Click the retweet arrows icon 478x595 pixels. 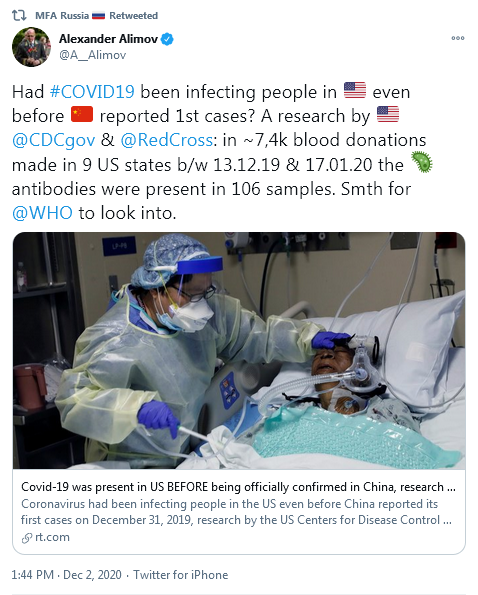tap(19, 15)
